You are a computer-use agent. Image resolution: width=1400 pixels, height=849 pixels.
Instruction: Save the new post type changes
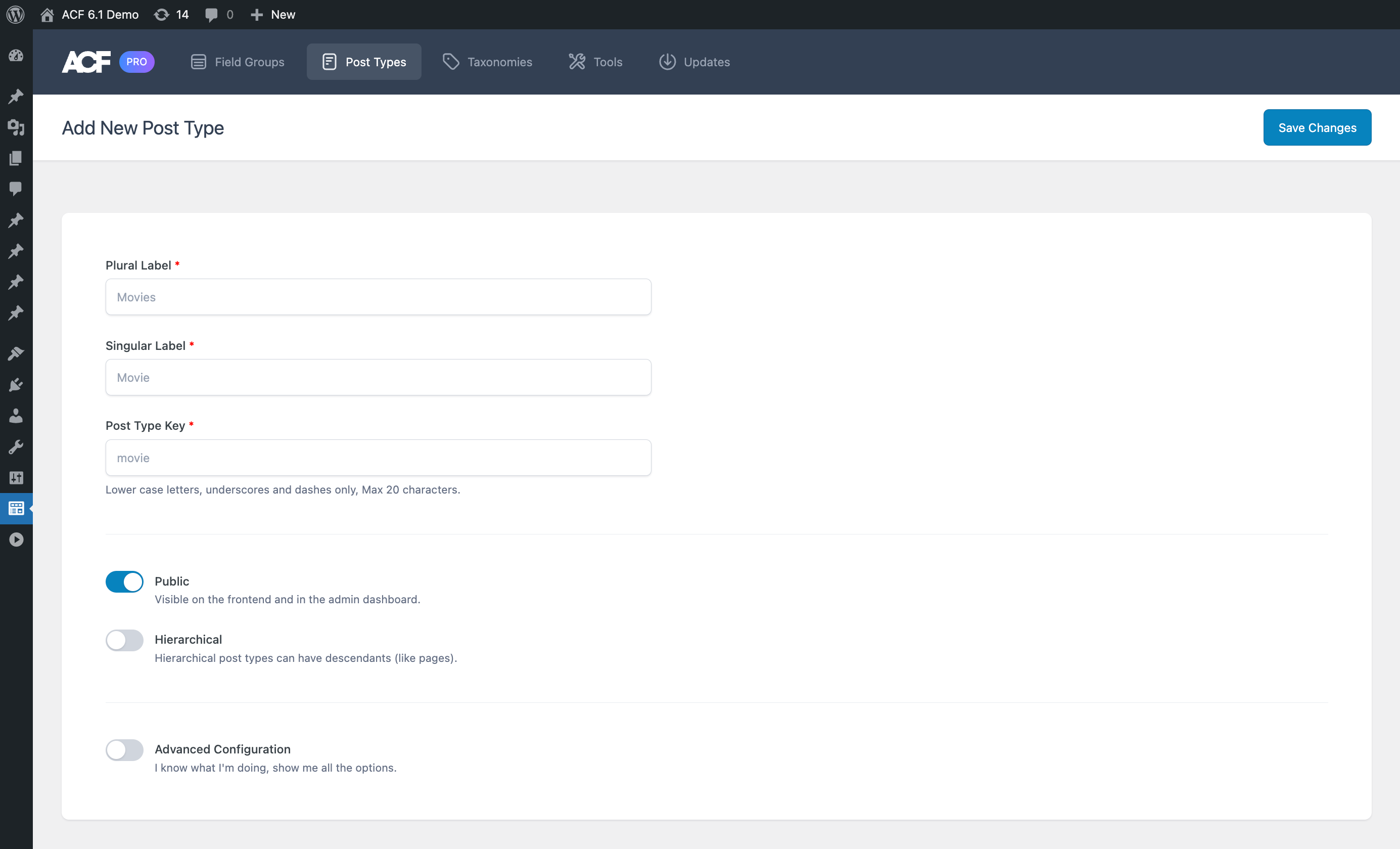pos(1317,127)
